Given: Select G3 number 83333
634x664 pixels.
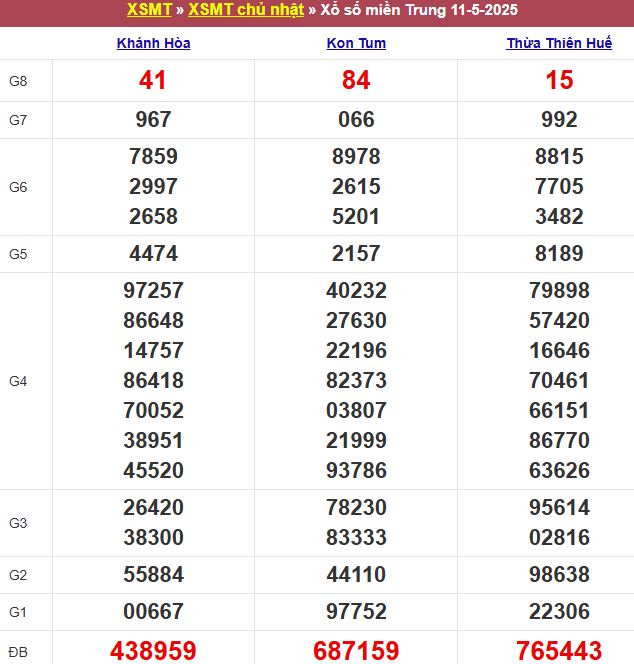Looking at the screenshot, I should 356,537.
